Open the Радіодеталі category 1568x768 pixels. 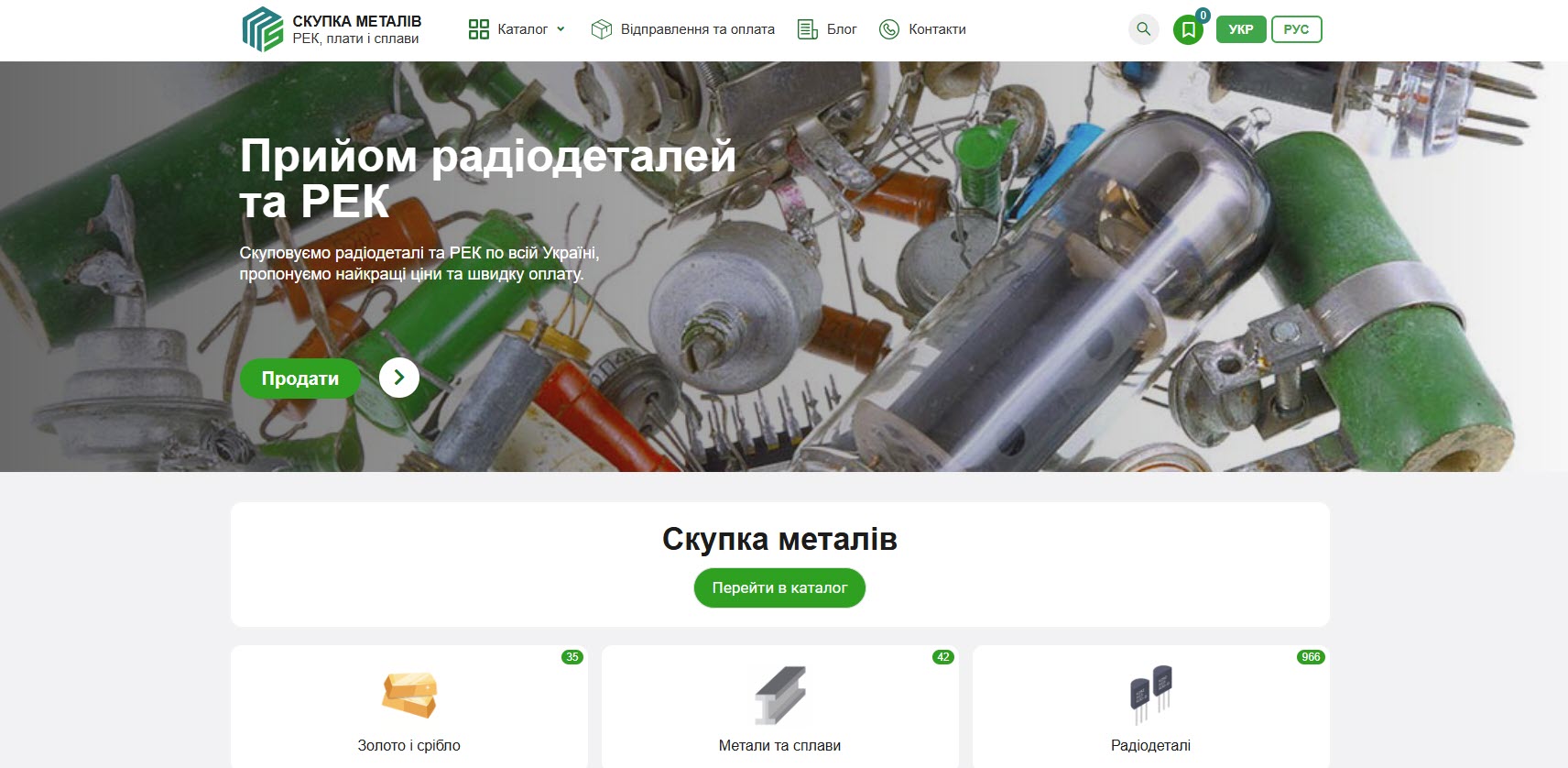coord(1150,745)
